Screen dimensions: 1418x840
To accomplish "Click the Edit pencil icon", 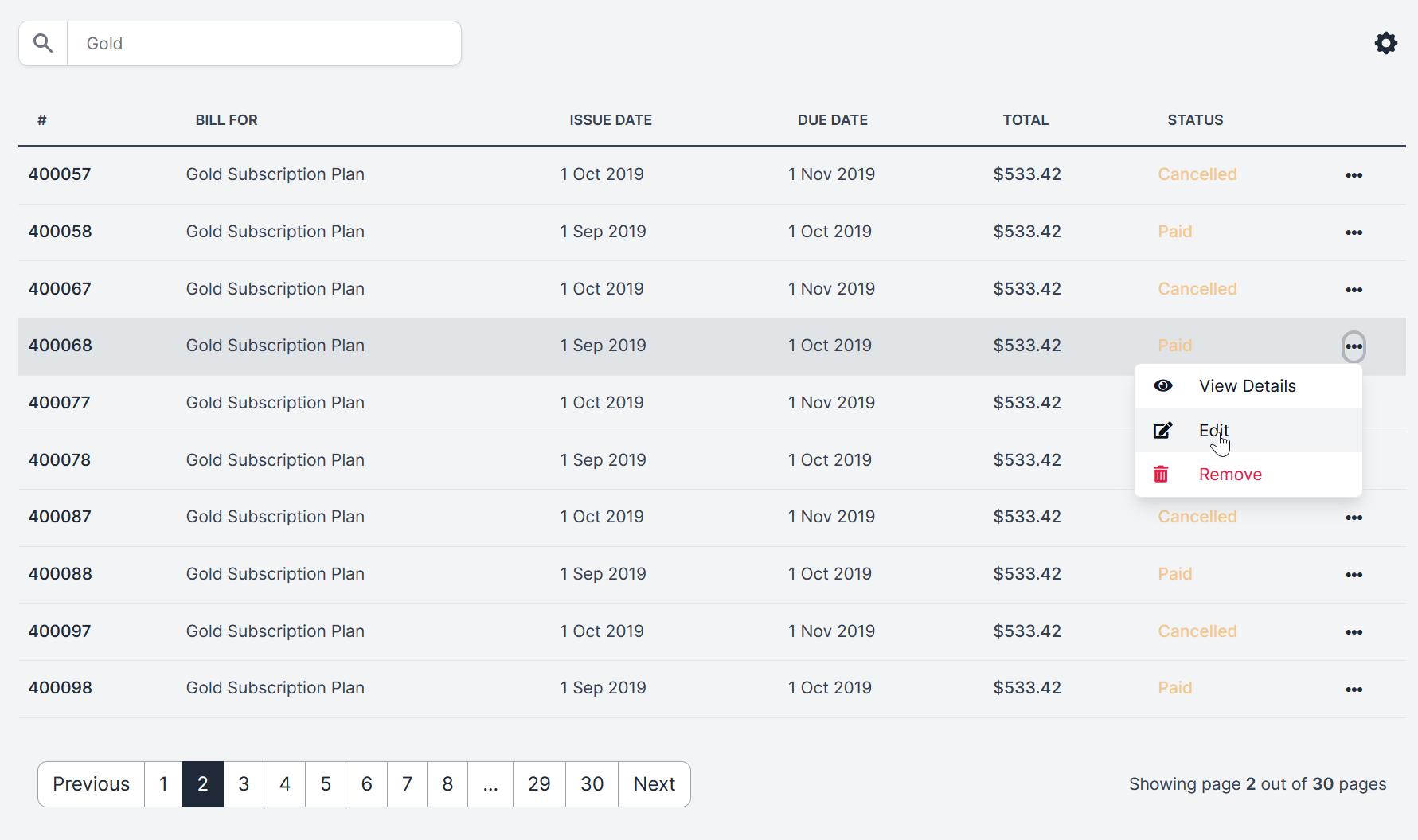I will (x=1163, y=431).
